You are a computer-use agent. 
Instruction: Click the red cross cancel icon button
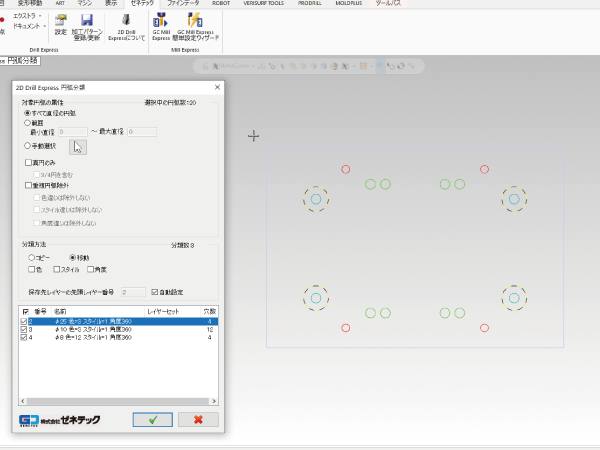pos(198,419)
